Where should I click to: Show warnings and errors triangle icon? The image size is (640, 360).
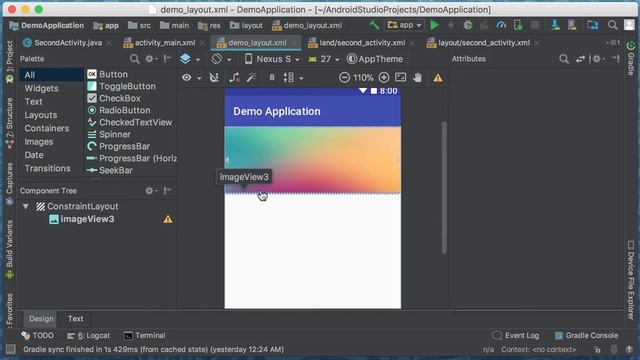coord(438,78)
